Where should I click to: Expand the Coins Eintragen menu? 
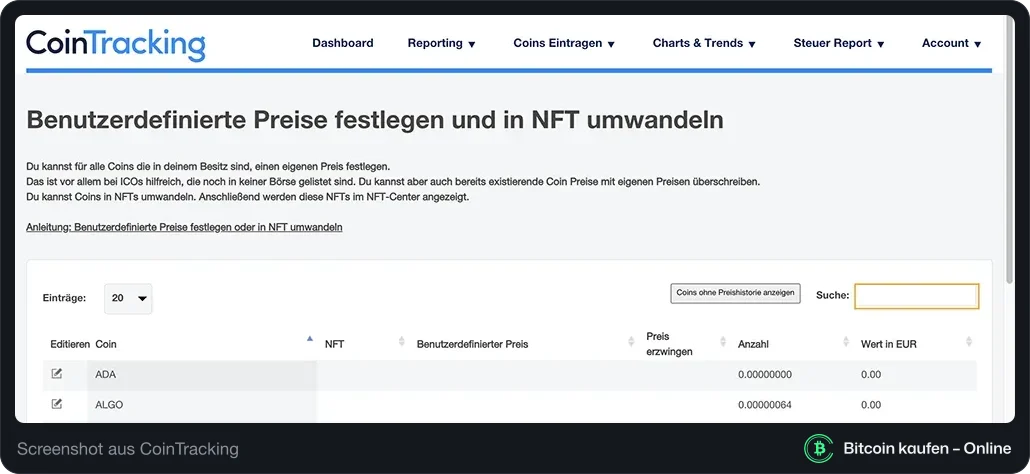click(564, 43)
